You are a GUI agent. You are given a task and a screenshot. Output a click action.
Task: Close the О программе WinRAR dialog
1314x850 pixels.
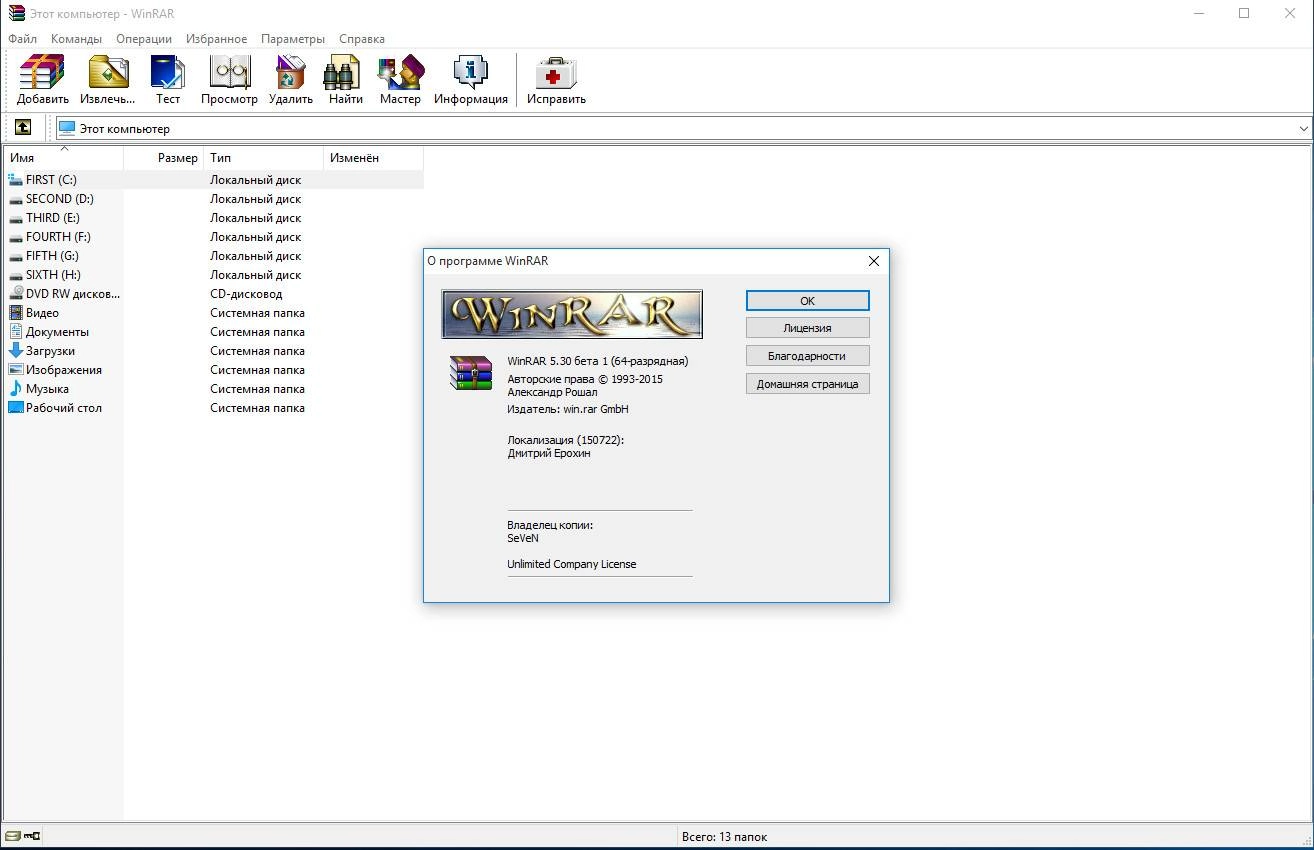[x=873, y=261]
